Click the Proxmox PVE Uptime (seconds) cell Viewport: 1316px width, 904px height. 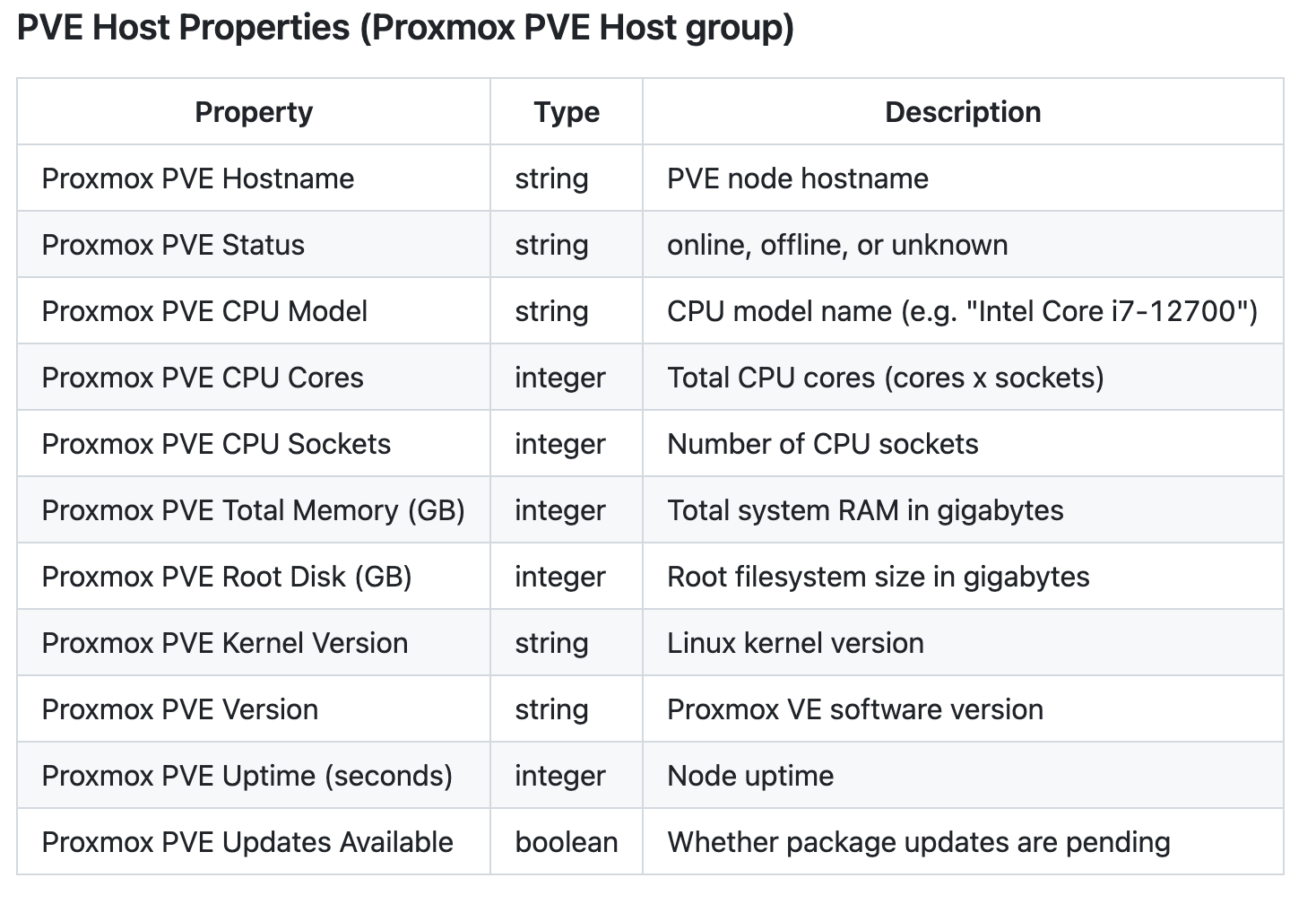[254, 775]
